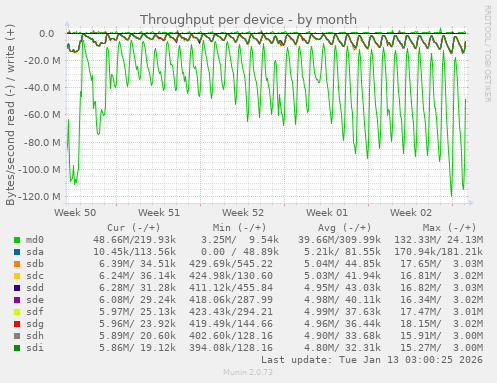Click the '-60.0 M' y-axis label
497x383 pixels.
click(42, 115)
